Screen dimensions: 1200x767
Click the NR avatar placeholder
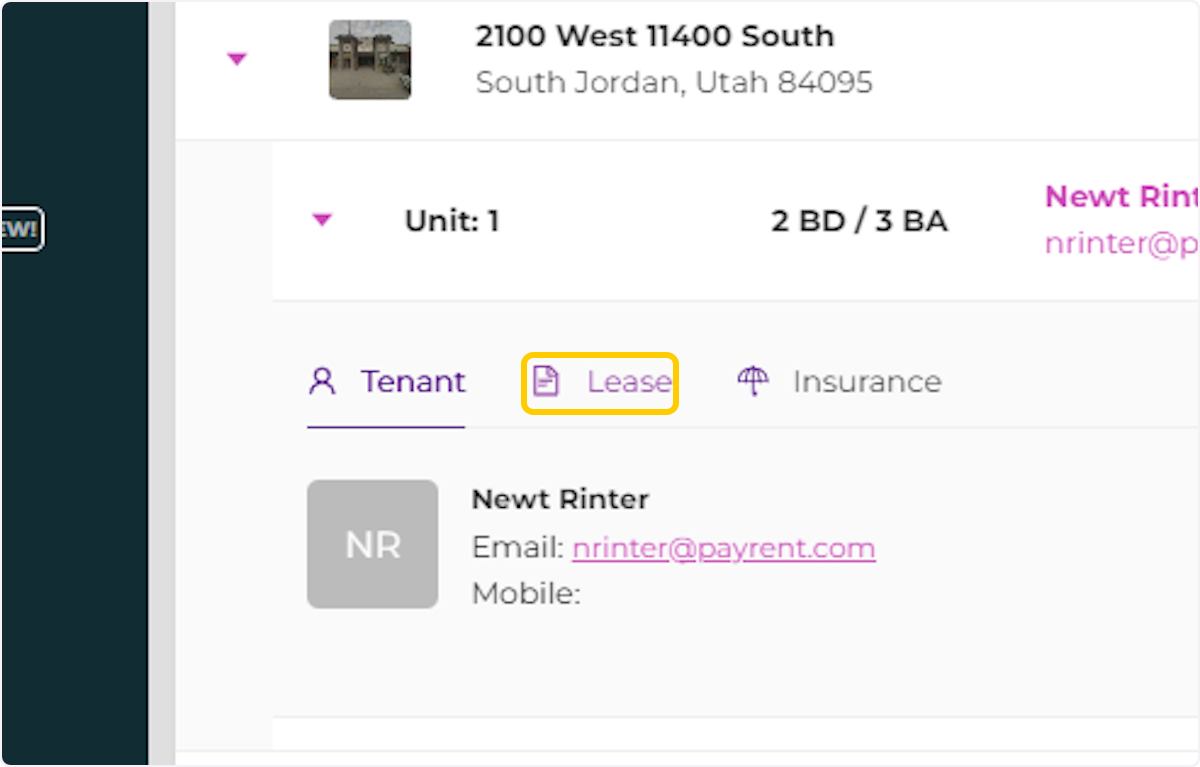pyautogui.click(x=372, y=544)
